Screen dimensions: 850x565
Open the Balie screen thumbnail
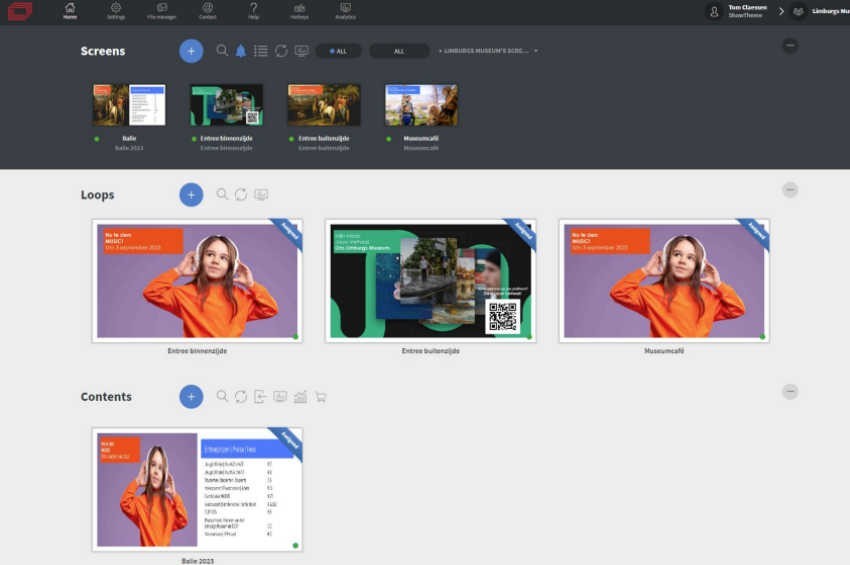tap(129, 105)
